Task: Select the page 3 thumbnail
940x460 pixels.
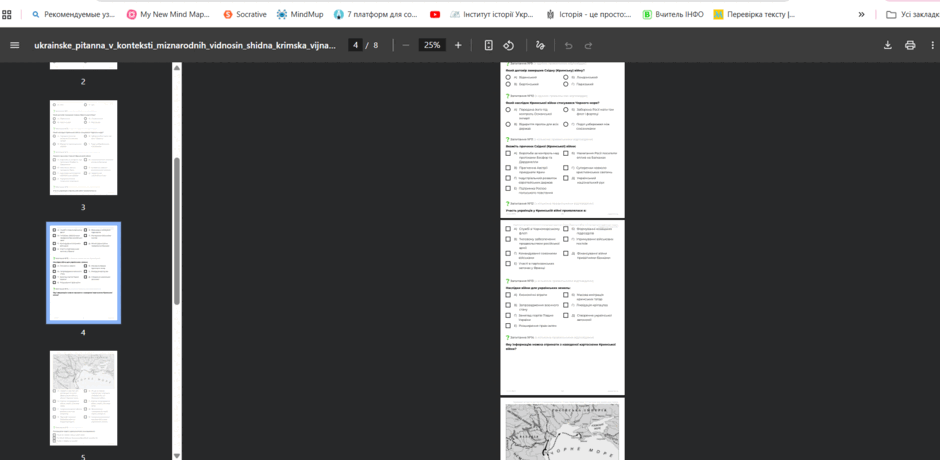Action: point(83,148)
